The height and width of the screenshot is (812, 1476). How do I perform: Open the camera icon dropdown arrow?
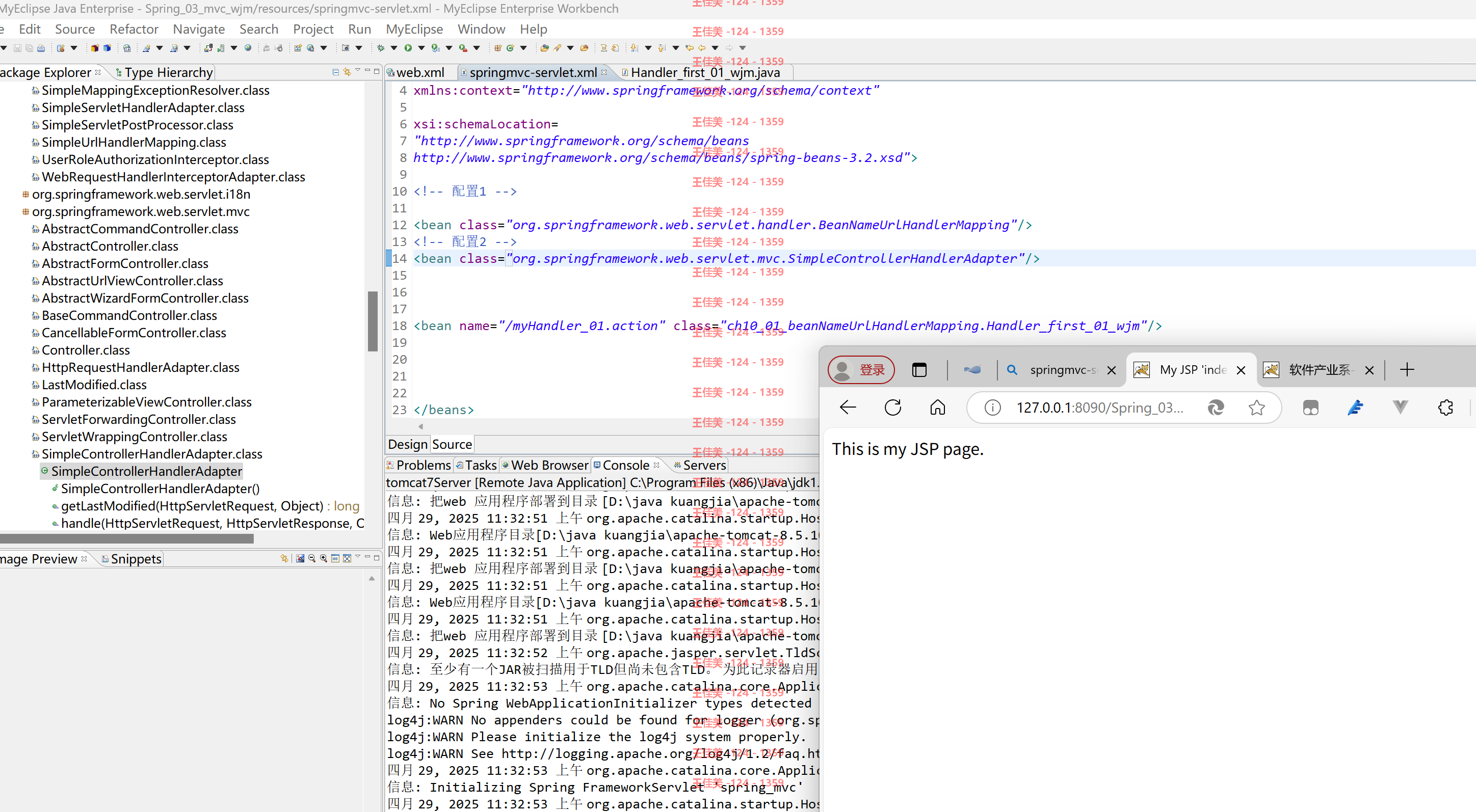point(359,48)
